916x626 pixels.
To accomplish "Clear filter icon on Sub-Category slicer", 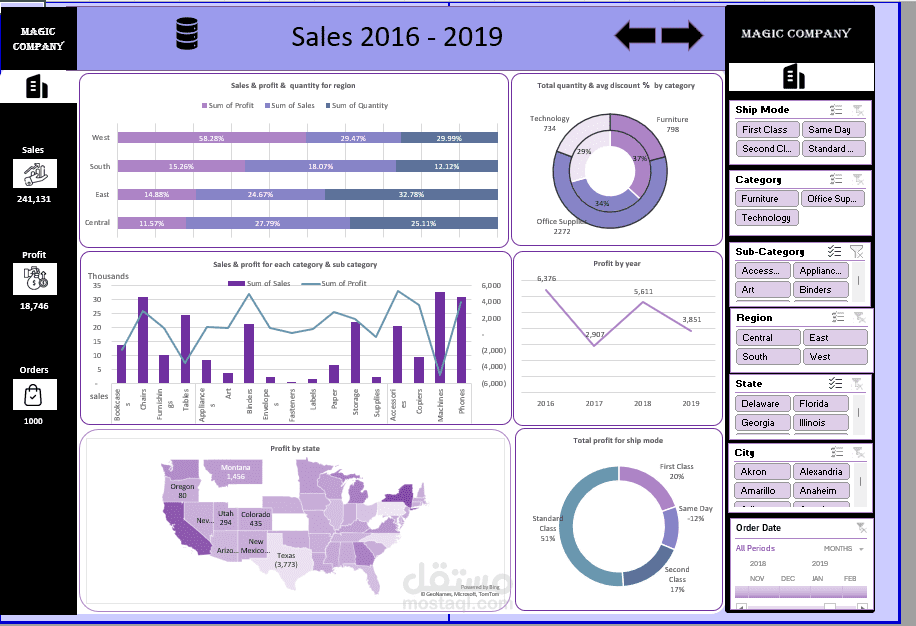I will [x=856, y=251].
